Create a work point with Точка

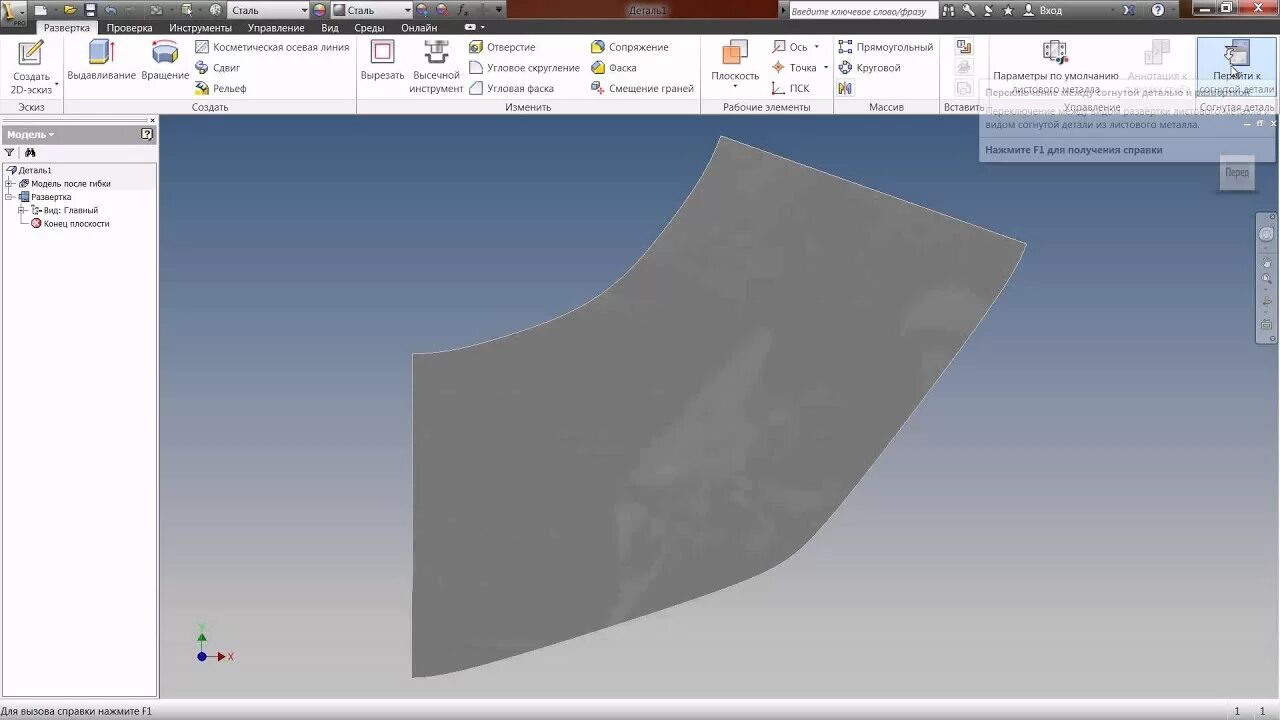[794, 68]
